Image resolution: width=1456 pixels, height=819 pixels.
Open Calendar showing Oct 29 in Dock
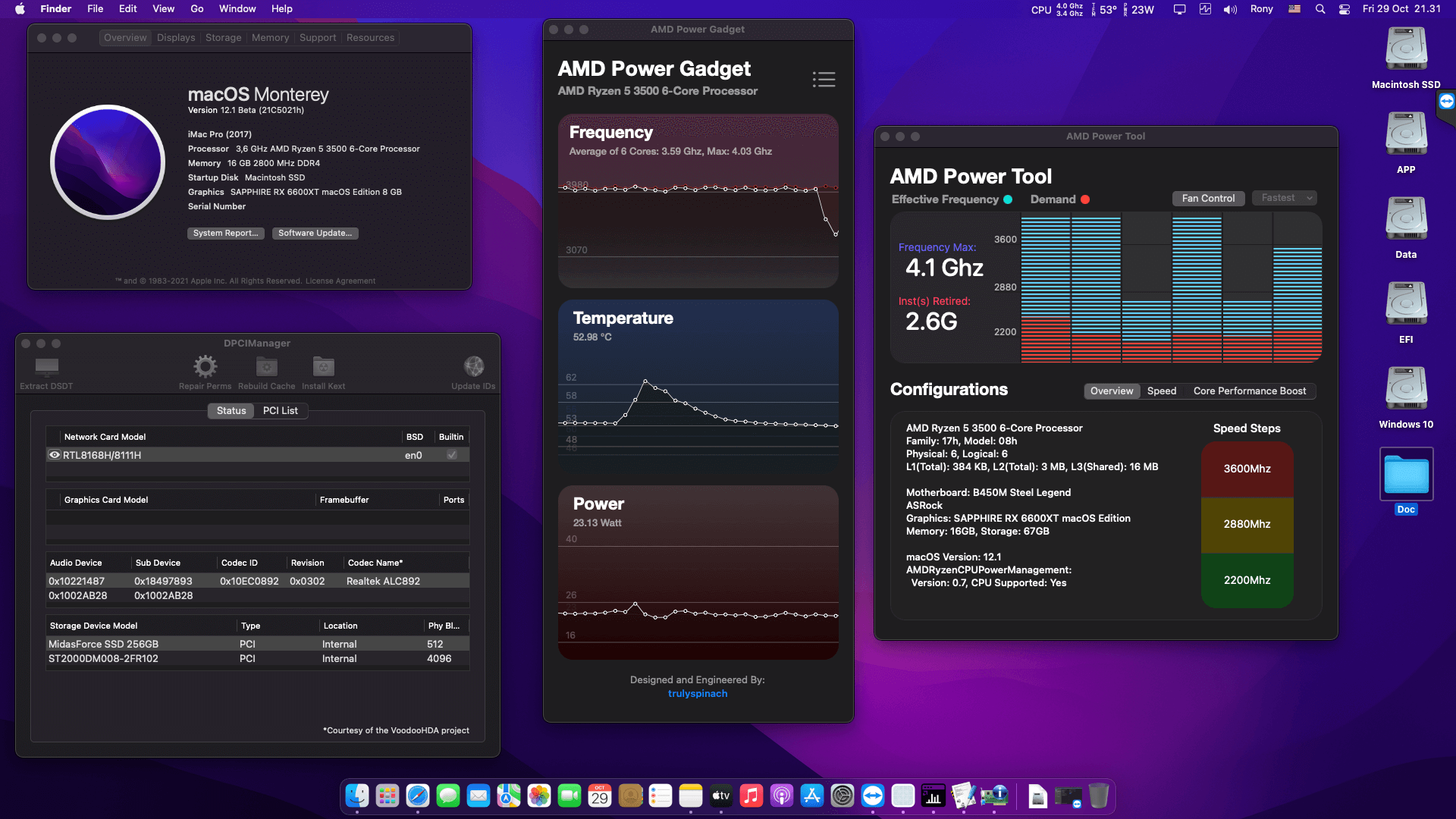coord(600,795)
